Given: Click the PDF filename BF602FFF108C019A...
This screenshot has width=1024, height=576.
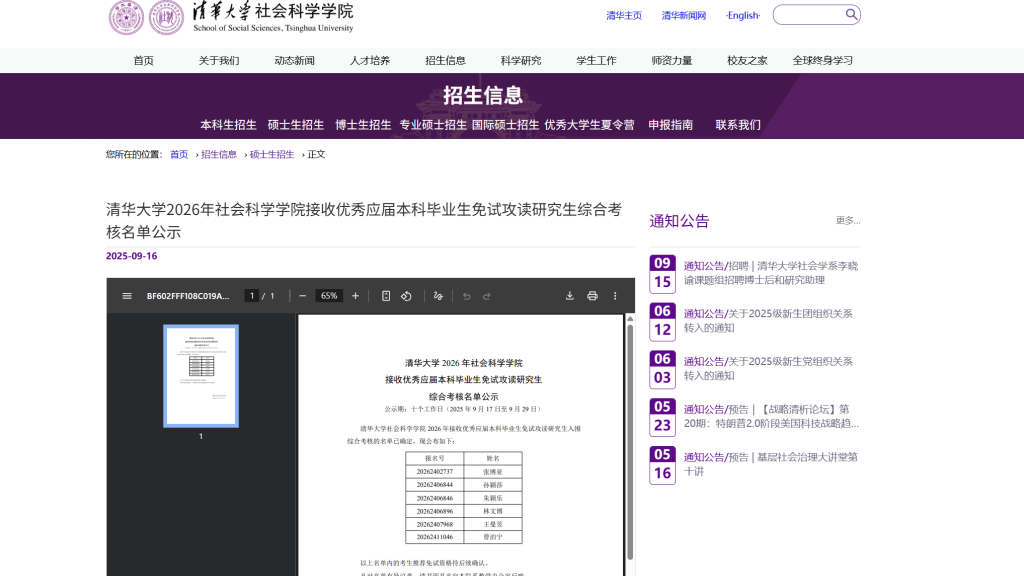Looking at the screenshot, I should point(188,296).
